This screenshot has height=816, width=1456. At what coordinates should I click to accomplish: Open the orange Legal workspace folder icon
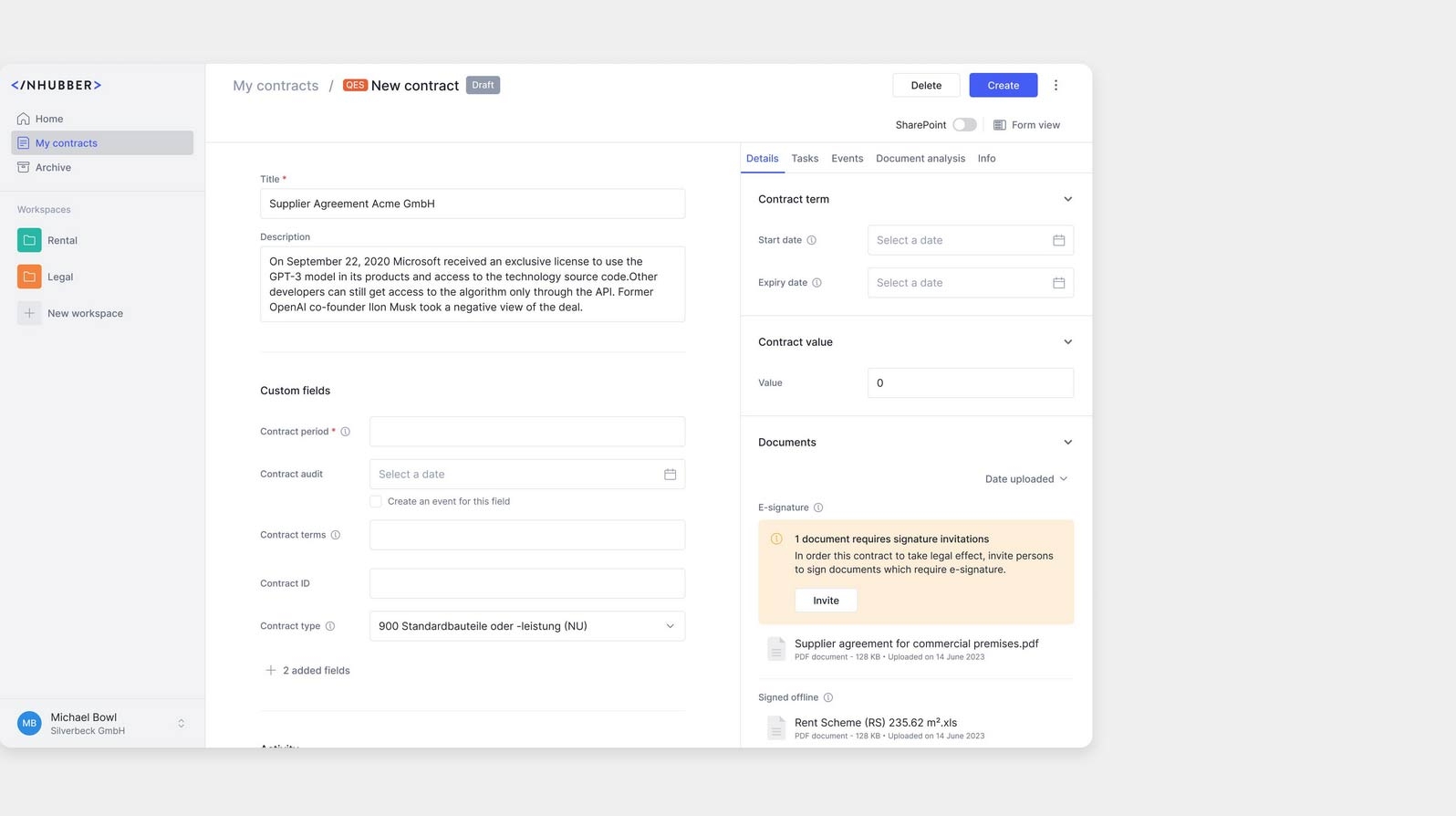point(29,277)
